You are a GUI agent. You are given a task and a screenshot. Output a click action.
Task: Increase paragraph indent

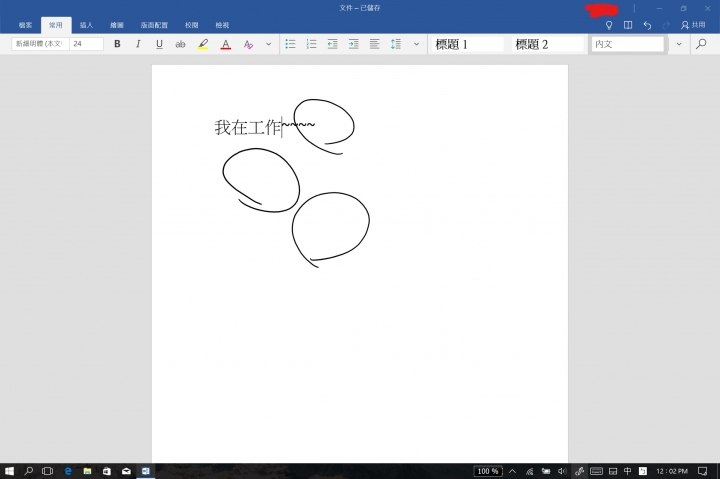pyautogui.click(x=354, y=44)
